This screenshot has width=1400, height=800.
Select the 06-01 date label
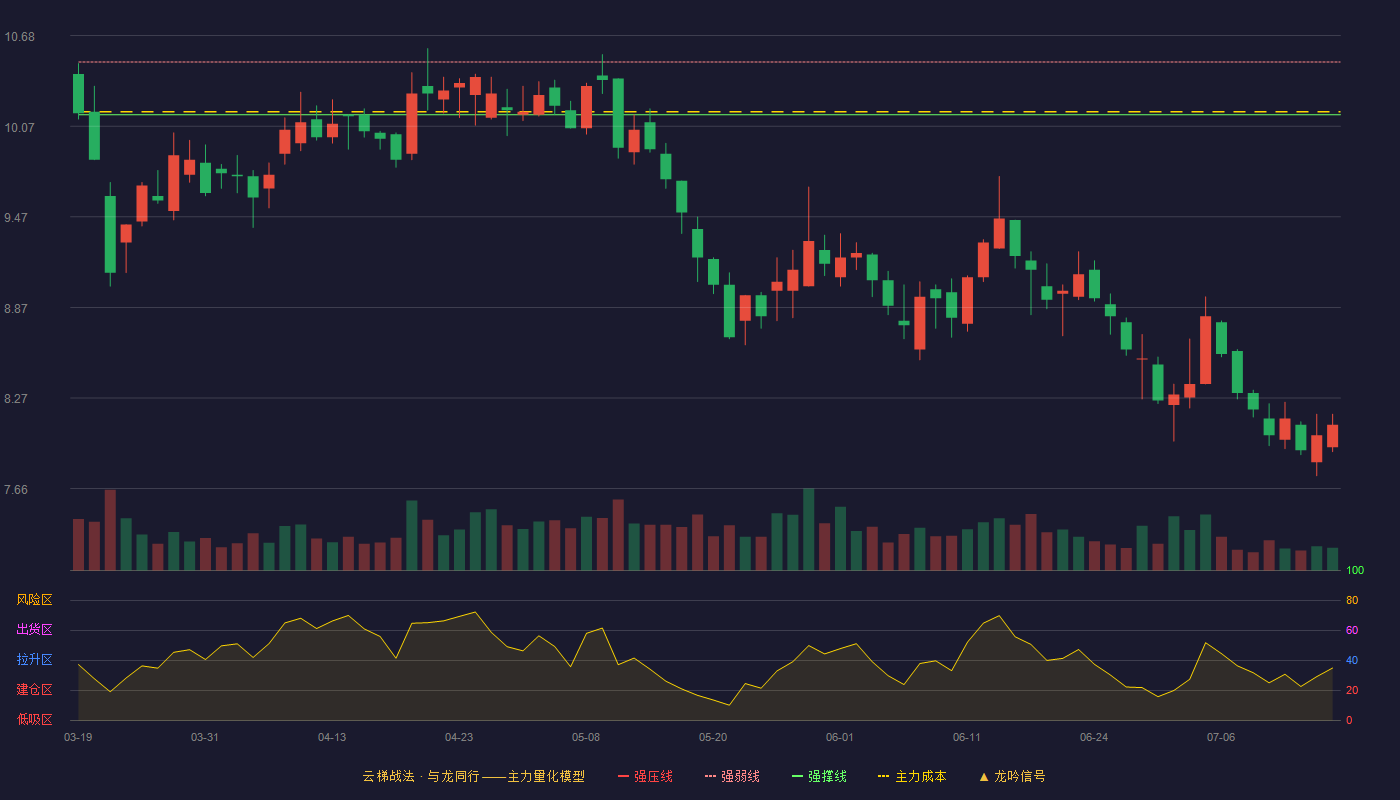coord(840,737)
